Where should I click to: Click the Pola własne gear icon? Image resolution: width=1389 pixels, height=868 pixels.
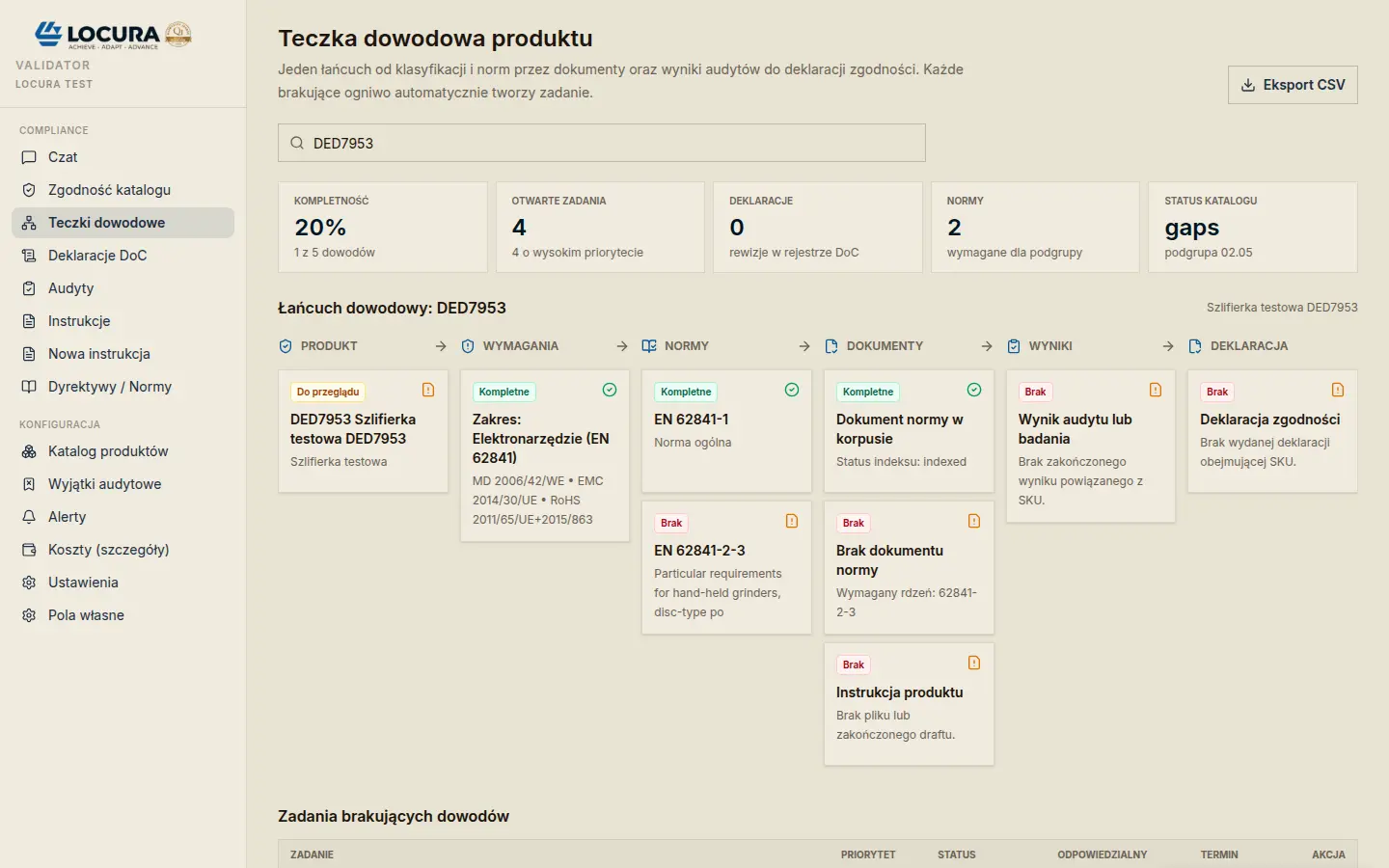(29, 615)
